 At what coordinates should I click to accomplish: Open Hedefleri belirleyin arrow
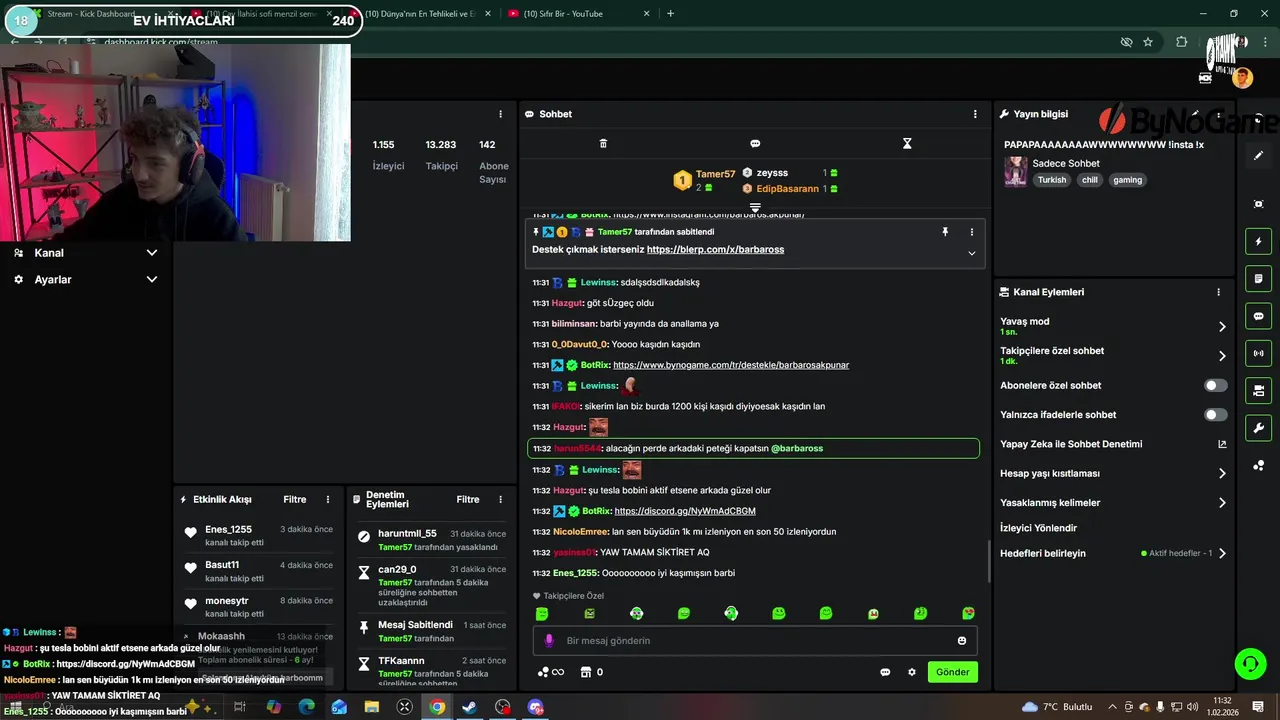point(1222,553)
